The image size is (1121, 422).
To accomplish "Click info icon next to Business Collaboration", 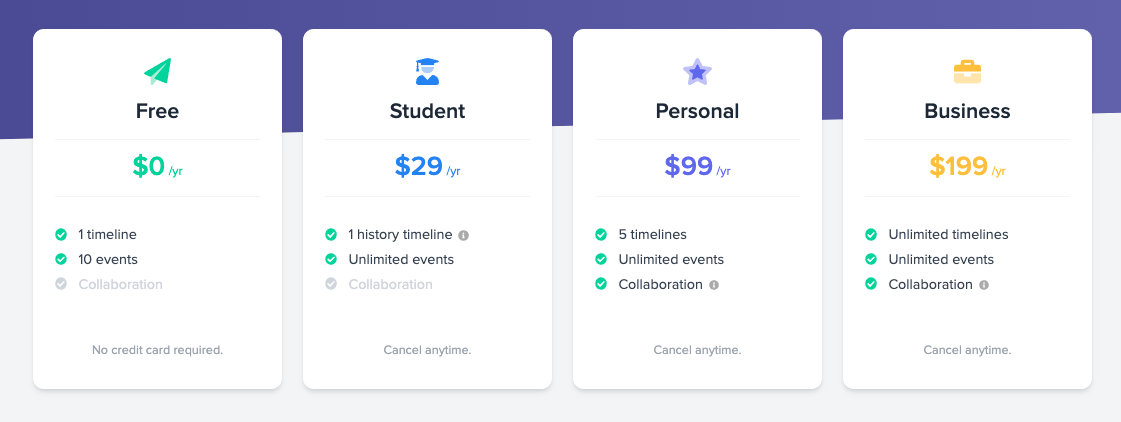I will [983, 285].
